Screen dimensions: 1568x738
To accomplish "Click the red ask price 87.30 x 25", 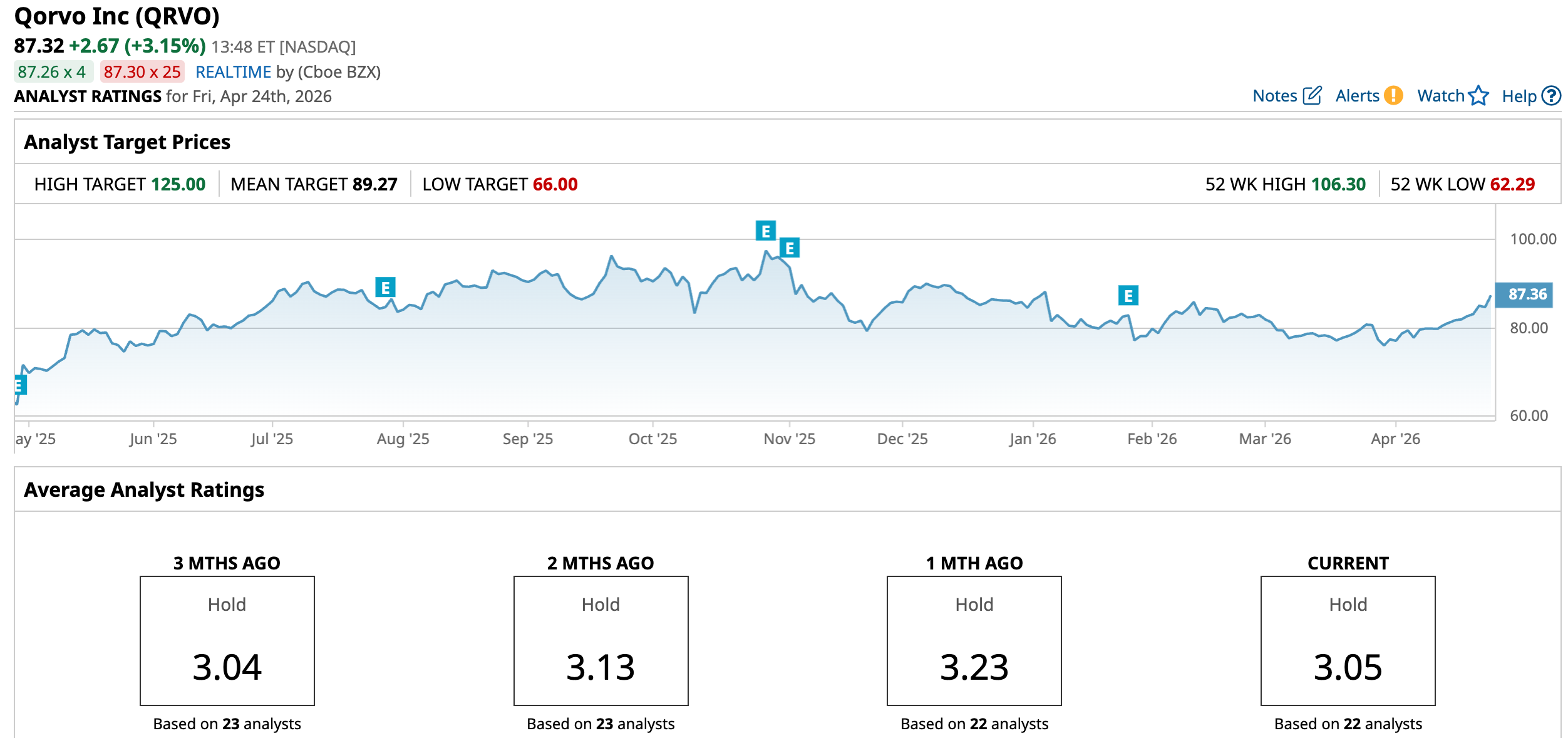I will pyautogui.click(x=142, y=72).
